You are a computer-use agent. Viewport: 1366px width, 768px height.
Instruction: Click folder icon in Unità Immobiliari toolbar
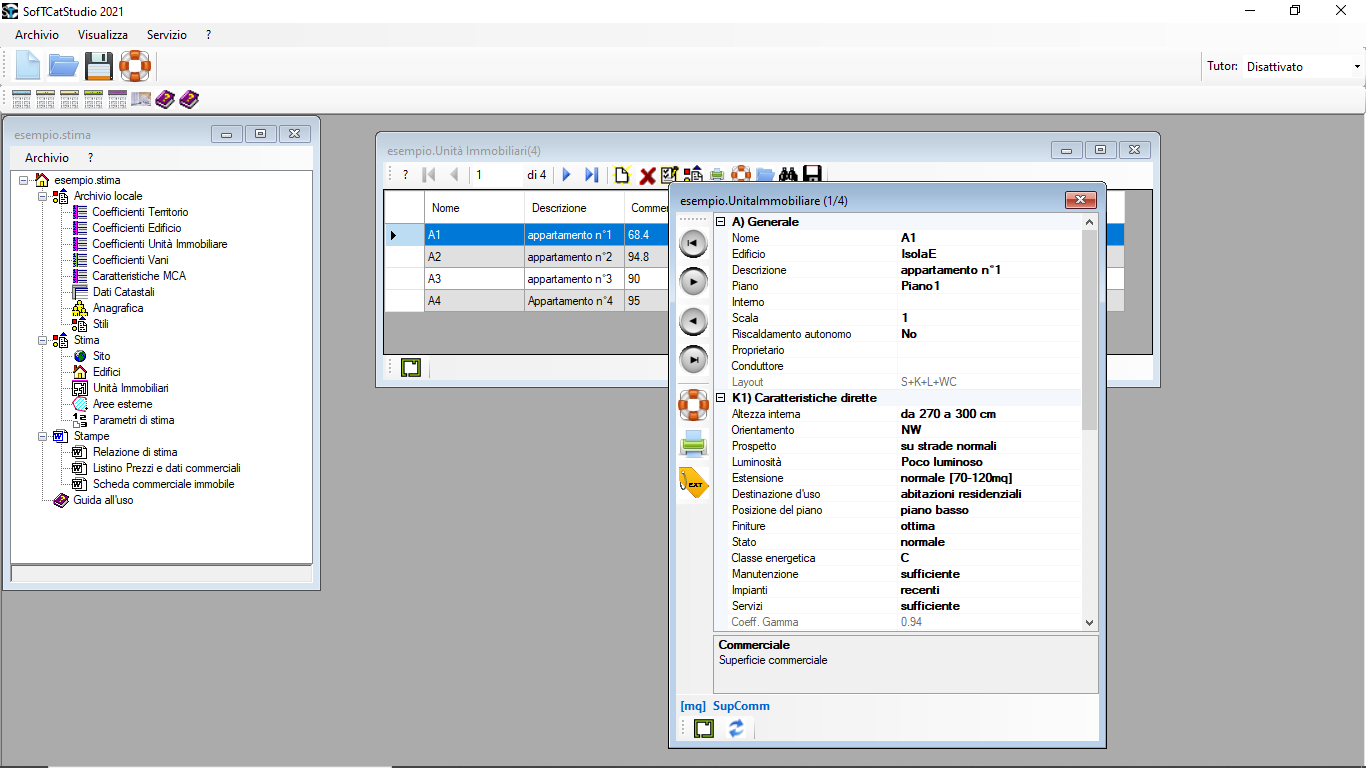[765, 175]
